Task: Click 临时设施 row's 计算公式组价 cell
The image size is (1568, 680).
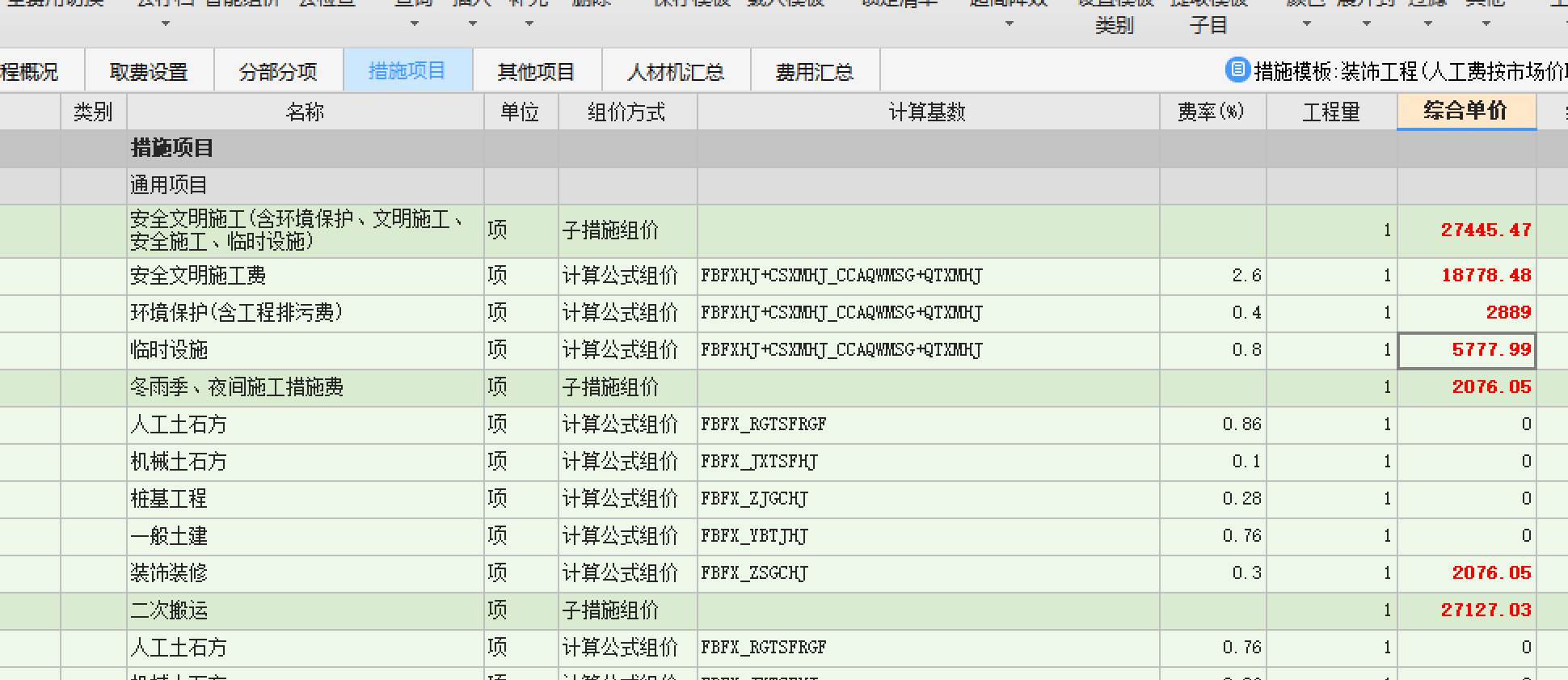Action: click(x=628, y=350)
